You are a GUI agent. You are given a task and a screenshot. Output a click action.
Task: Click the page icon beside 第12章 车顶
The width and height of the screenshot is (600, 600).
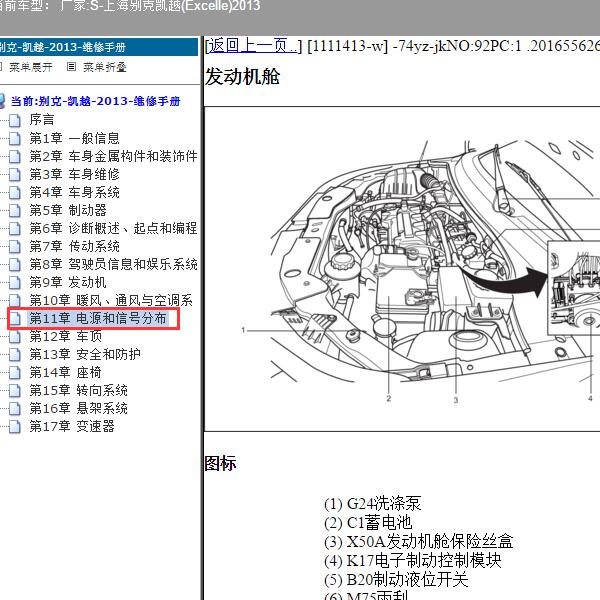point(15,336)
